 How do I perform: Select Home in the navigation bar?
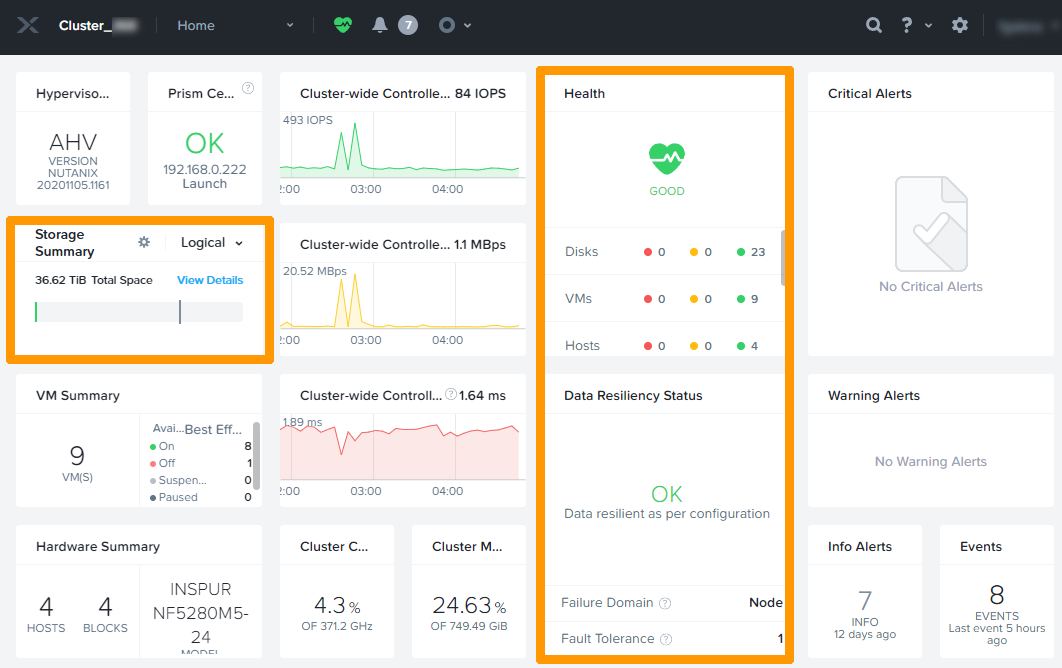point(196,25)
